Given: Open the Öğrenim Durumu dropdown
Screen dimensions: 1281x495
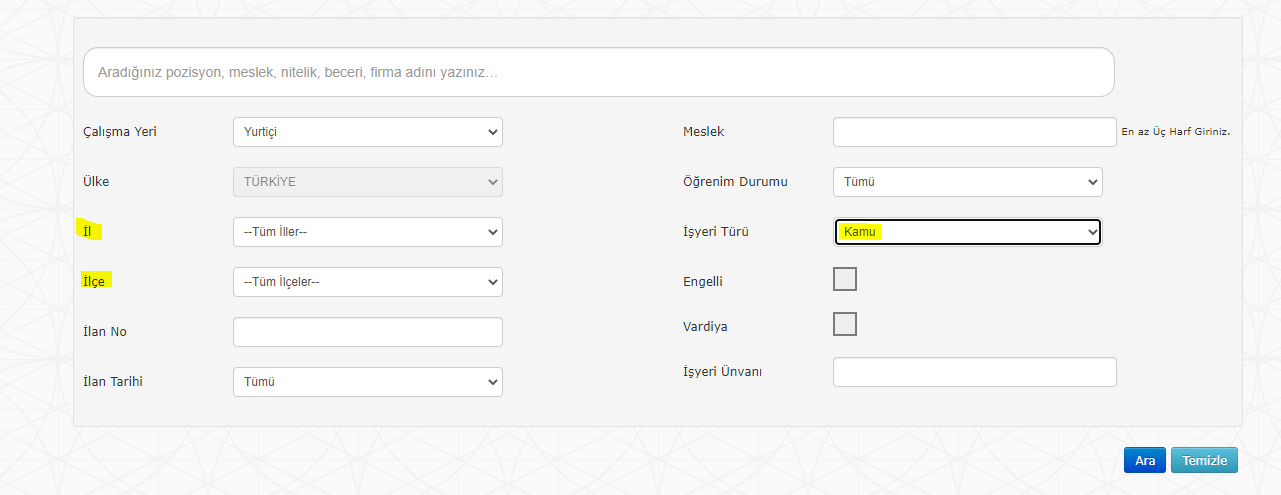Looking at the screenshot, I should (967, 182).
